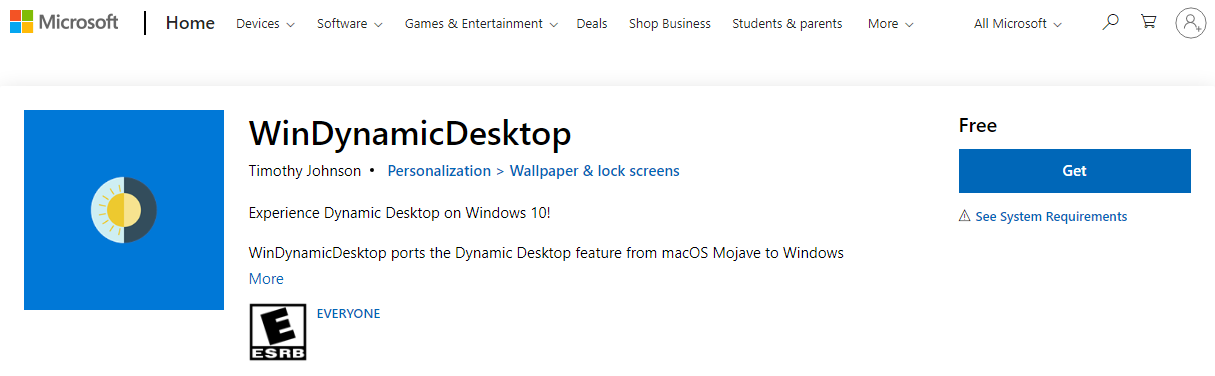Open Wallpaper & lock screens category link
Screen dimensions: 1215x376
coord(595,171)
